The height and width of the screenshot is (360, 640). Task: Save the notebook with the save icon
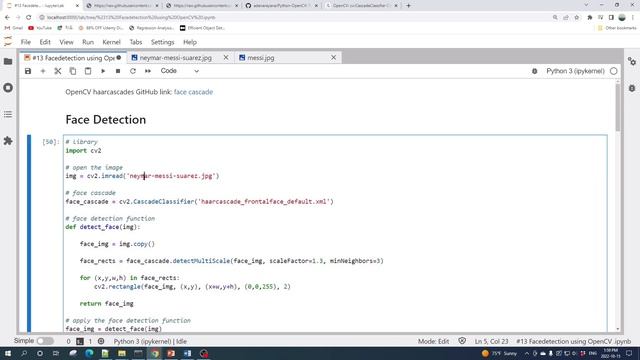point(28,71)
